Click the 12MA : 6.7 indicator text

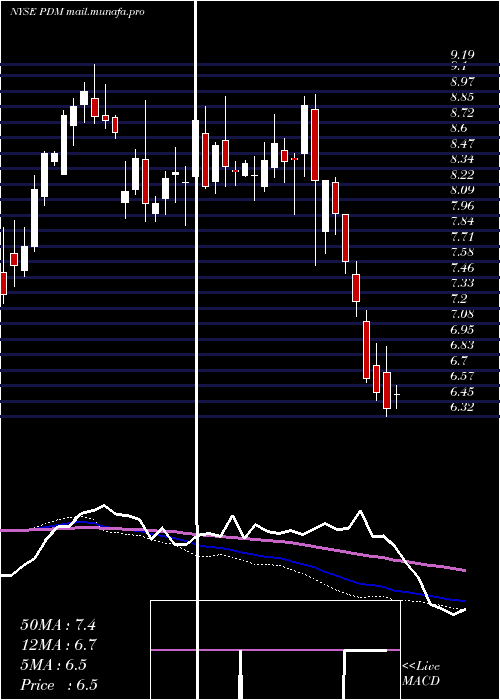click(x=58, y=645)
